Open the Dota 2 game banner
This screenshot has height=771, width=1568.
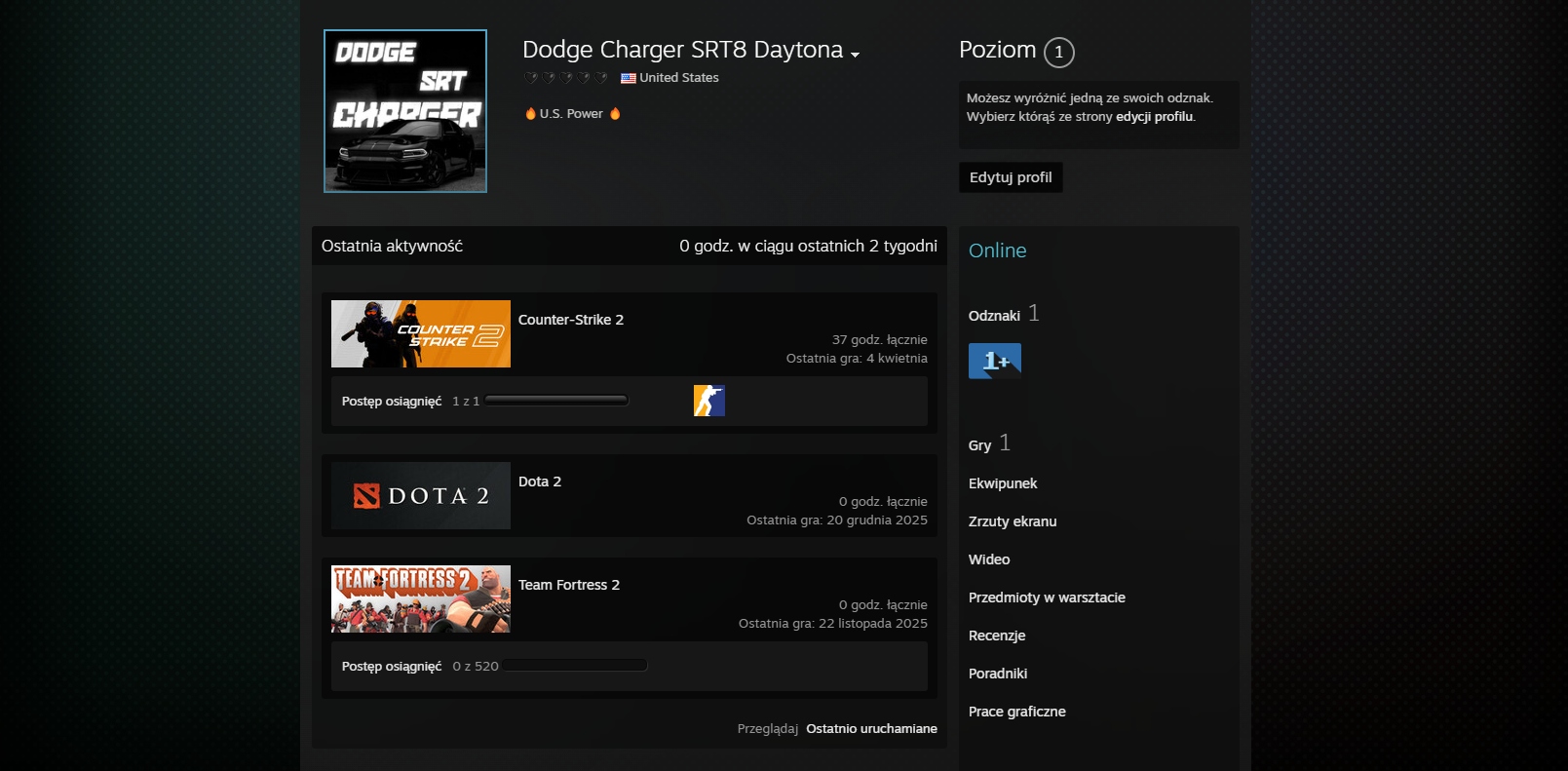(x=421, y=495)
